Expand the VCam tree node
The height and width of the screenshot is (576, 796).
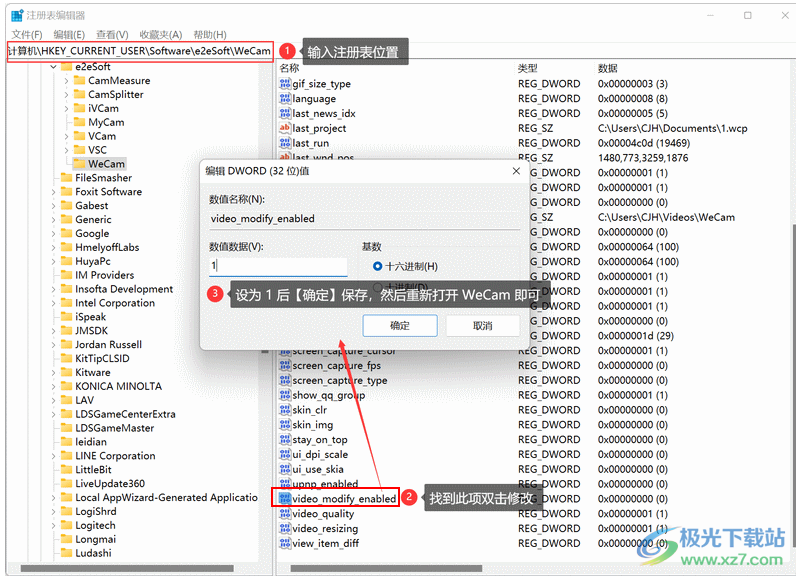66,136
